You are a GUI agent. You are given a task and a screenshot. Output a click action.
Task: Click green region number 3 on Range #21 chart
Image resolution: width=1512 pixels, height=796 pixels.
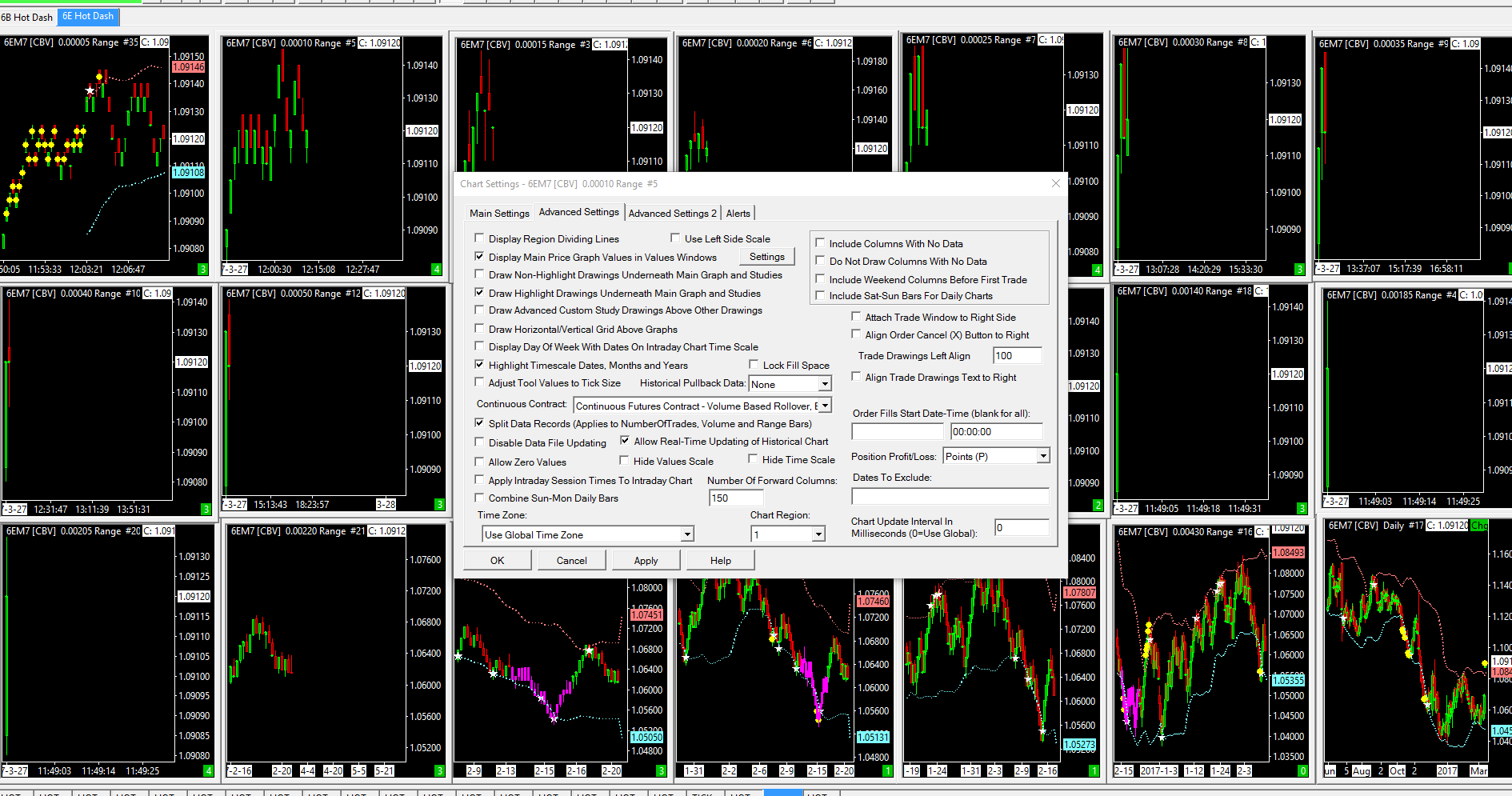[439, 770]
